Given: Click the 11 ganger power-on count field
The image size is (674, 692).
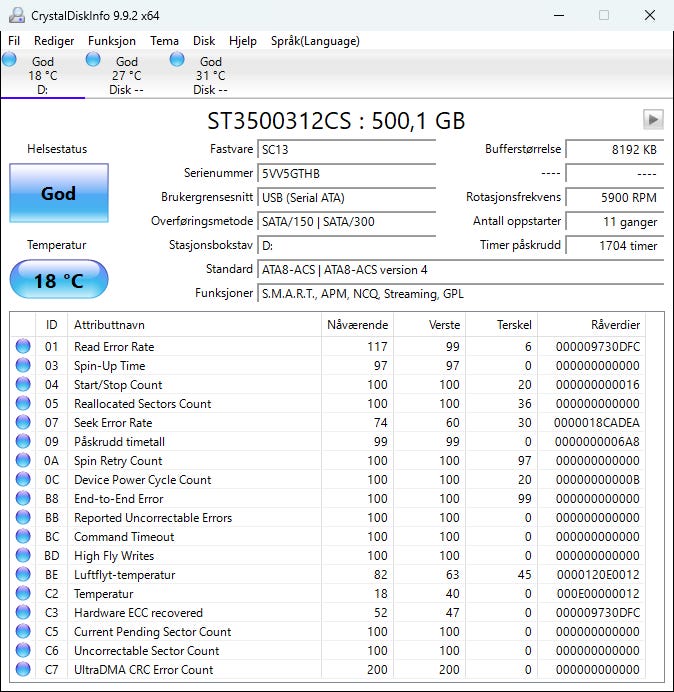Looking at the screenshot, I should click(x=615, y=222).
